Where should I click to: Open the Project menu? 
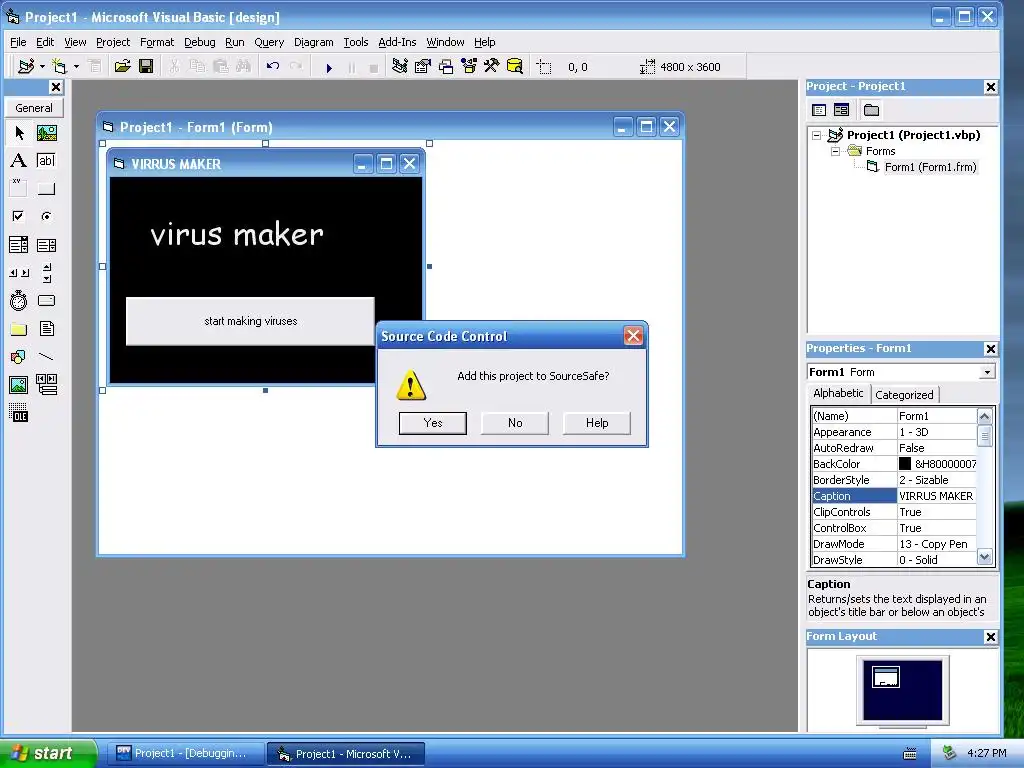coord(113,42)
